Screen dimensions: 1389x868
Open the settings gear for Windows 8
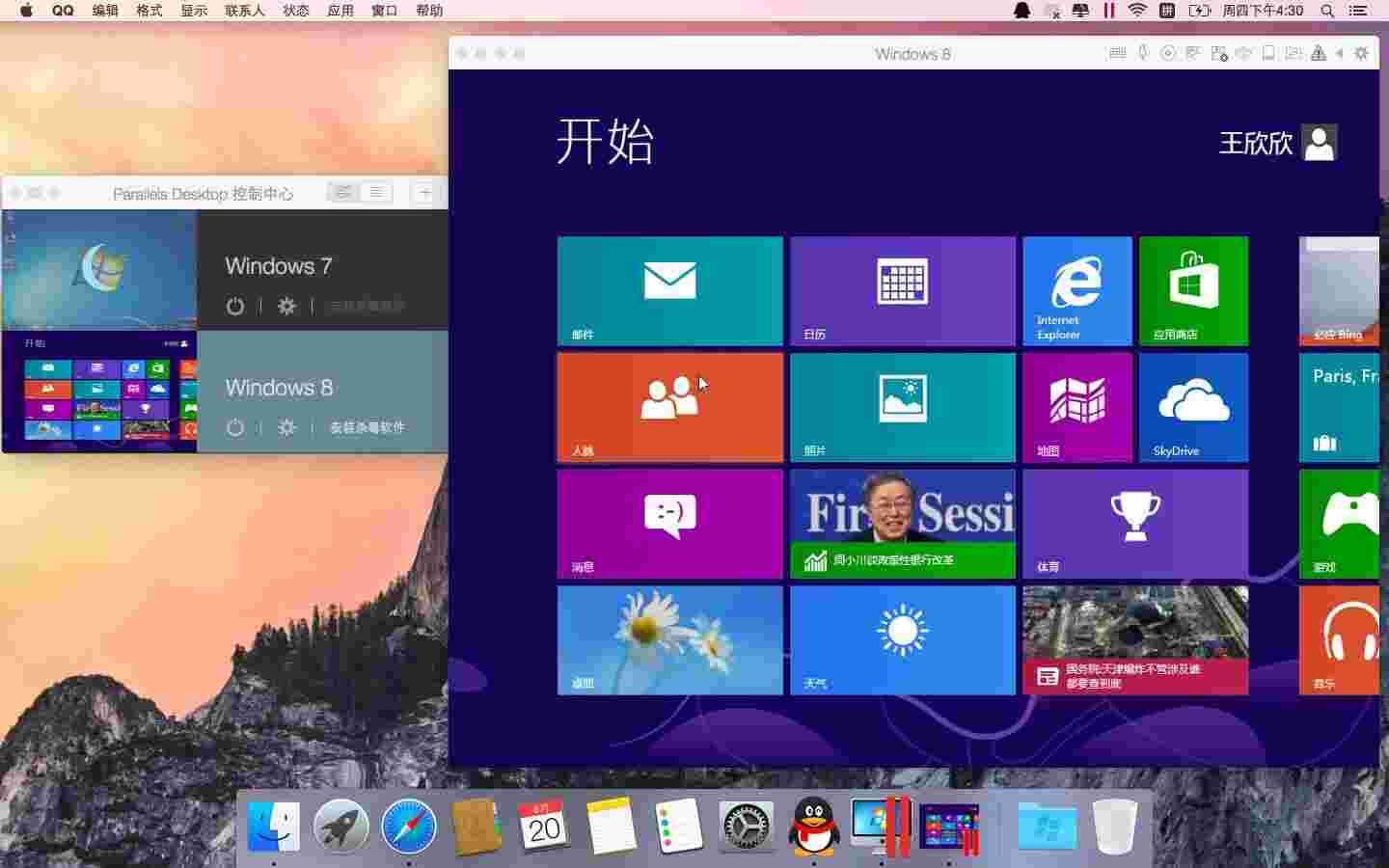coord(286,428)
